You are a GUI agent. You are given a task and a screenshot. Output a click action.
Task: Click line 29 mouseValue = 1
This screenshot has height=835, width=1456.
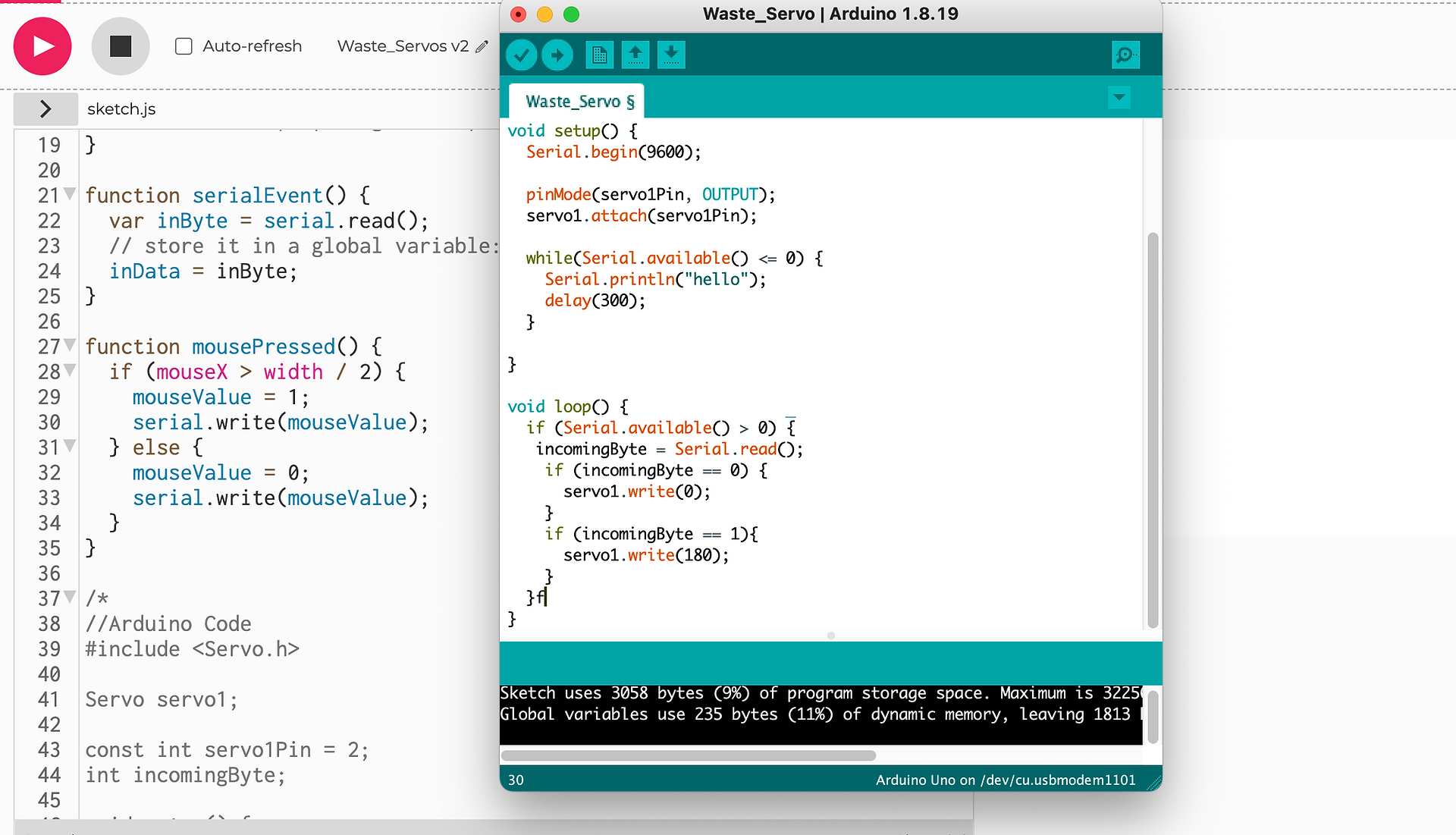221,397
